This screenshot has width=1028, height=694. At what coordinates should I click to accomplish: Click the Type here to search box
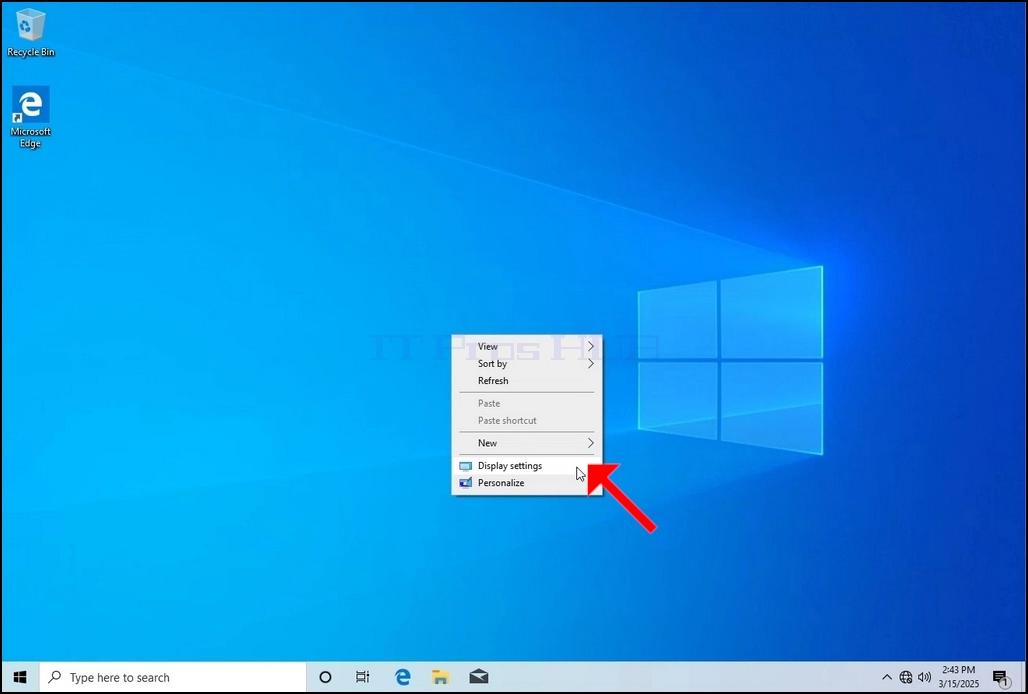(173, 677)
